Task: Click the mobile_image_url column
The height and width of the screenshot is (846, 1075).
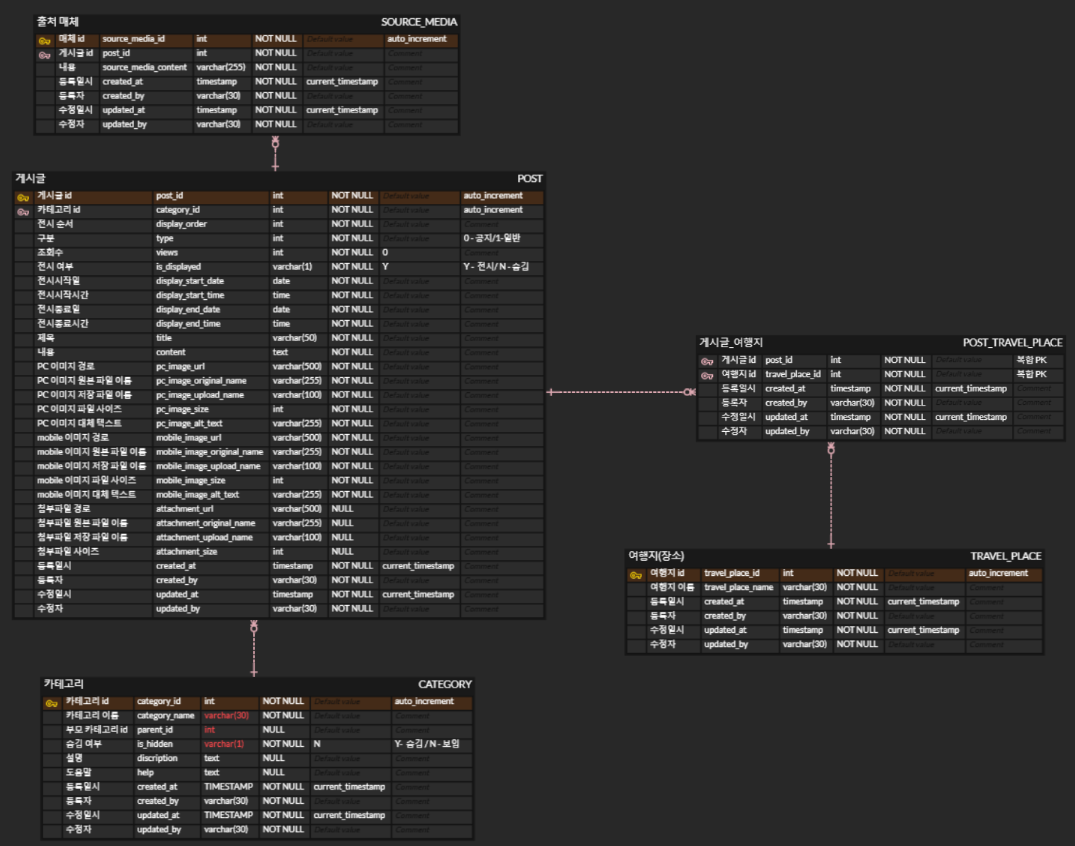Action: [x=189, y=438]
